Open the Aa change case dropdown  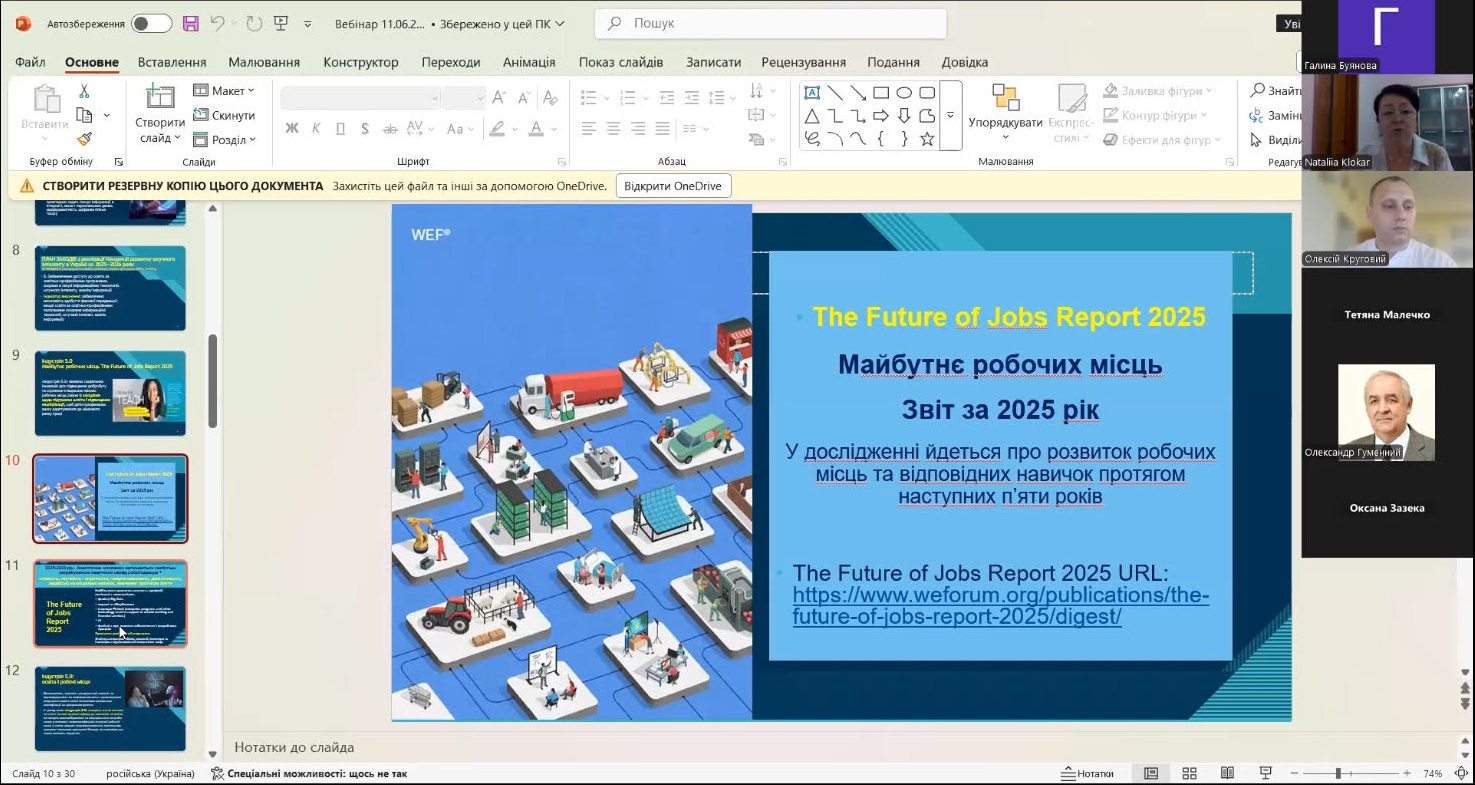tap(460, 128)
